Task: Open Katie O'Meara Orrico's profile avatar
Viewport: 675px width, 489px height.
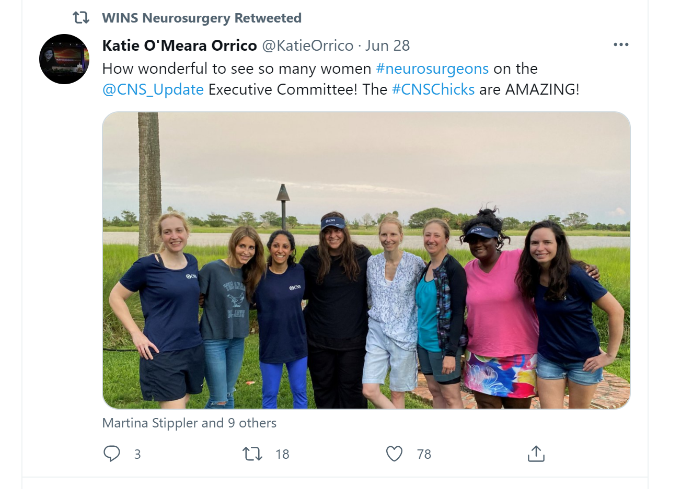Action: coord(64,59)
